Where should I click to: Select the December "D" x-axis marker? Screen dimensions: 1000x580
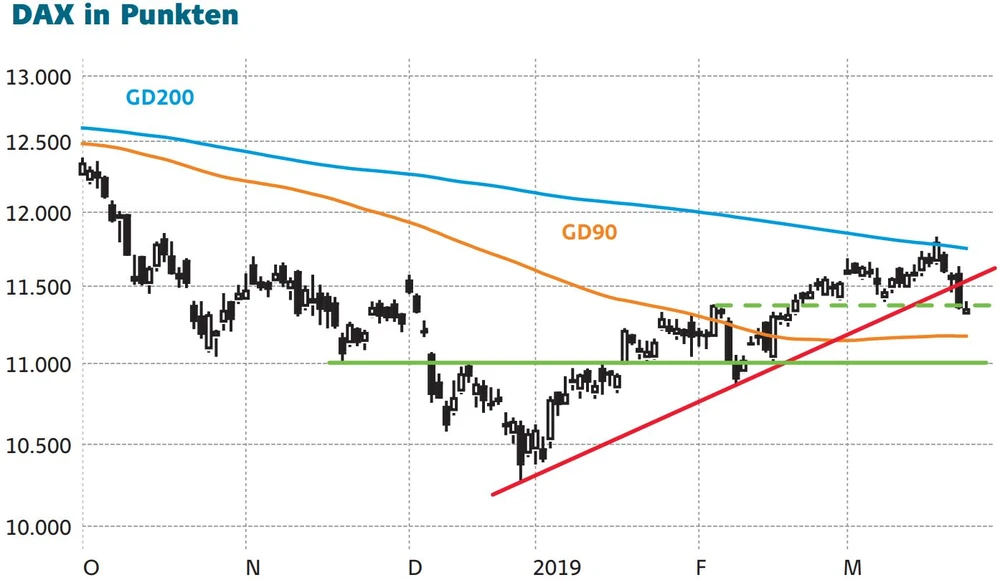tap(415, 567)
